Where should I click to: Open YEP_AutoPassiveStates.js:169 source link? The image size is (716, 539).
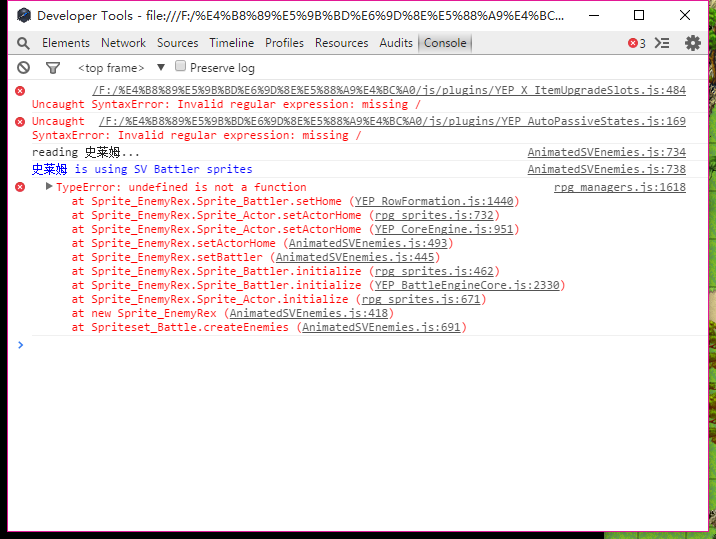[392, 121]
